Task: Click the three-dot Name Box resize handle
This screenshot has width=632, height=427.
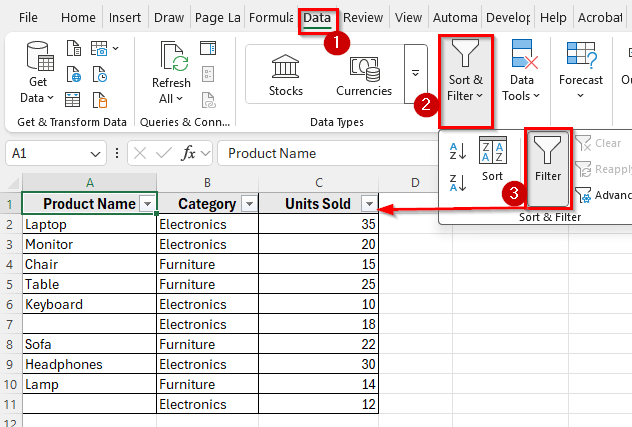Action: 117,153
